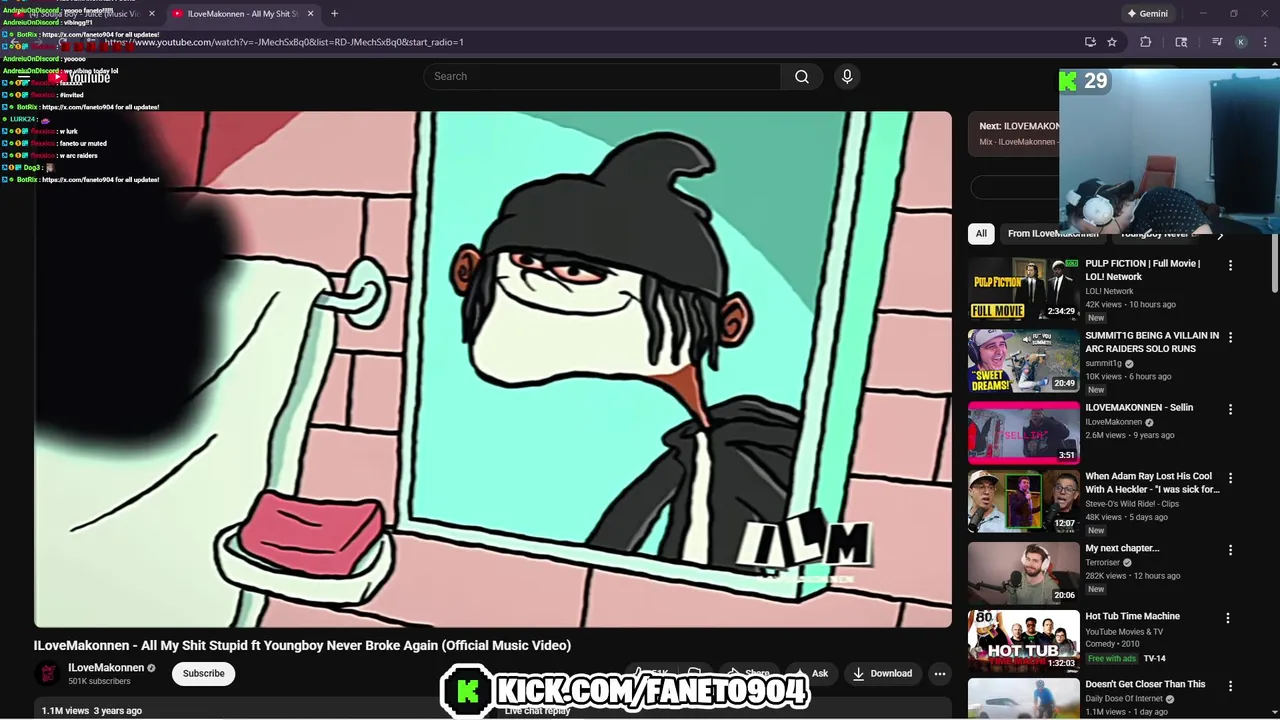The image size is (1280, 720).
Task: Open the media controls music-note icon
Action: [1217, 42]
